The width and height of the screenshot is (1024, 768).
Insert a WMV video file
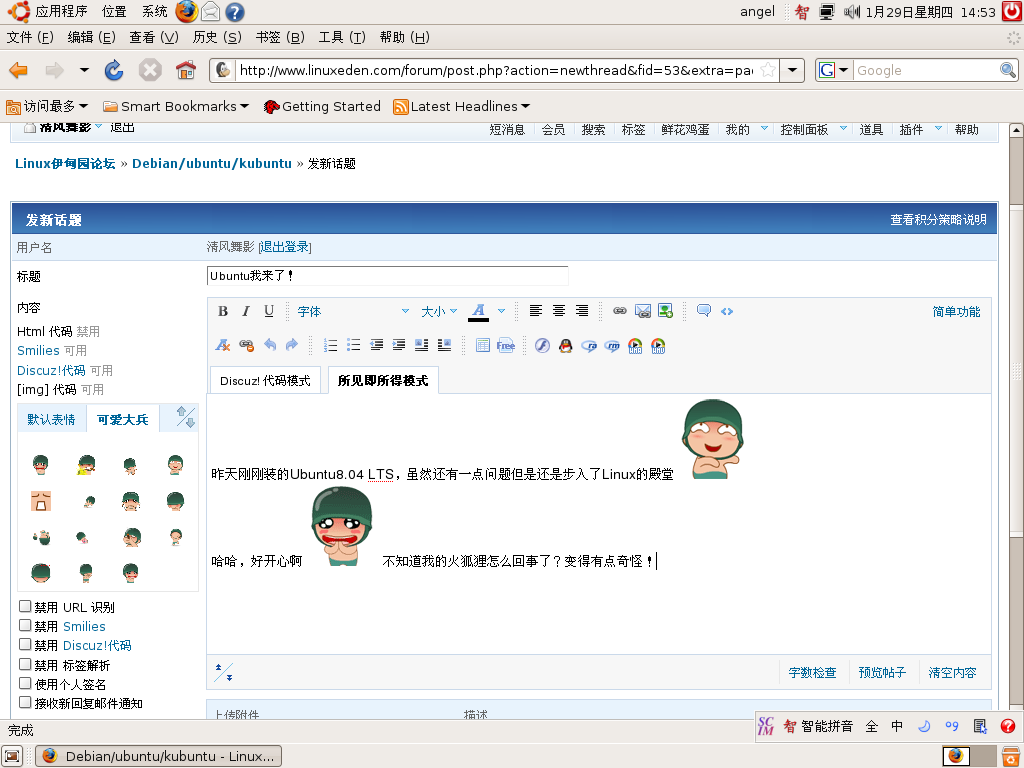click(x=658, y=345)
